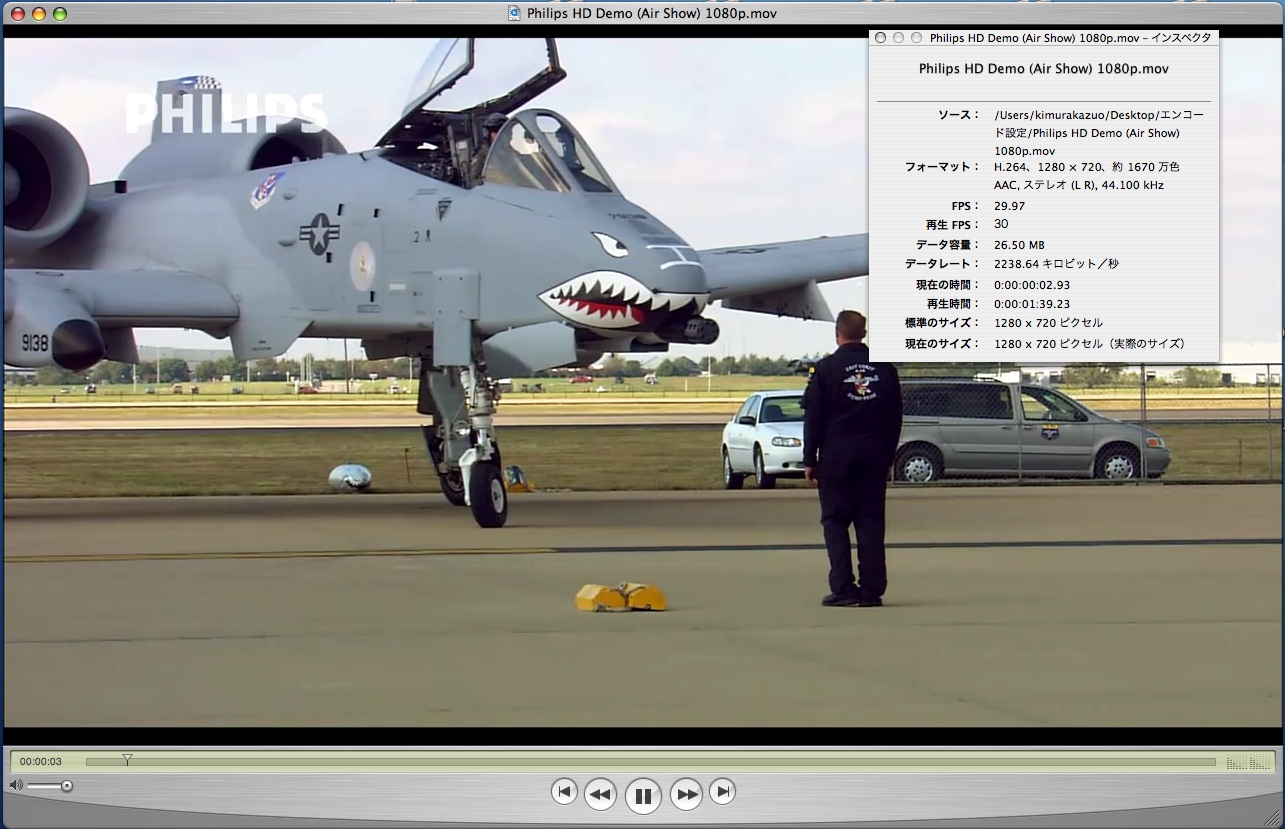Click the fast-forward button
This screenshot has width=1285, height=829.
[686, 794]
